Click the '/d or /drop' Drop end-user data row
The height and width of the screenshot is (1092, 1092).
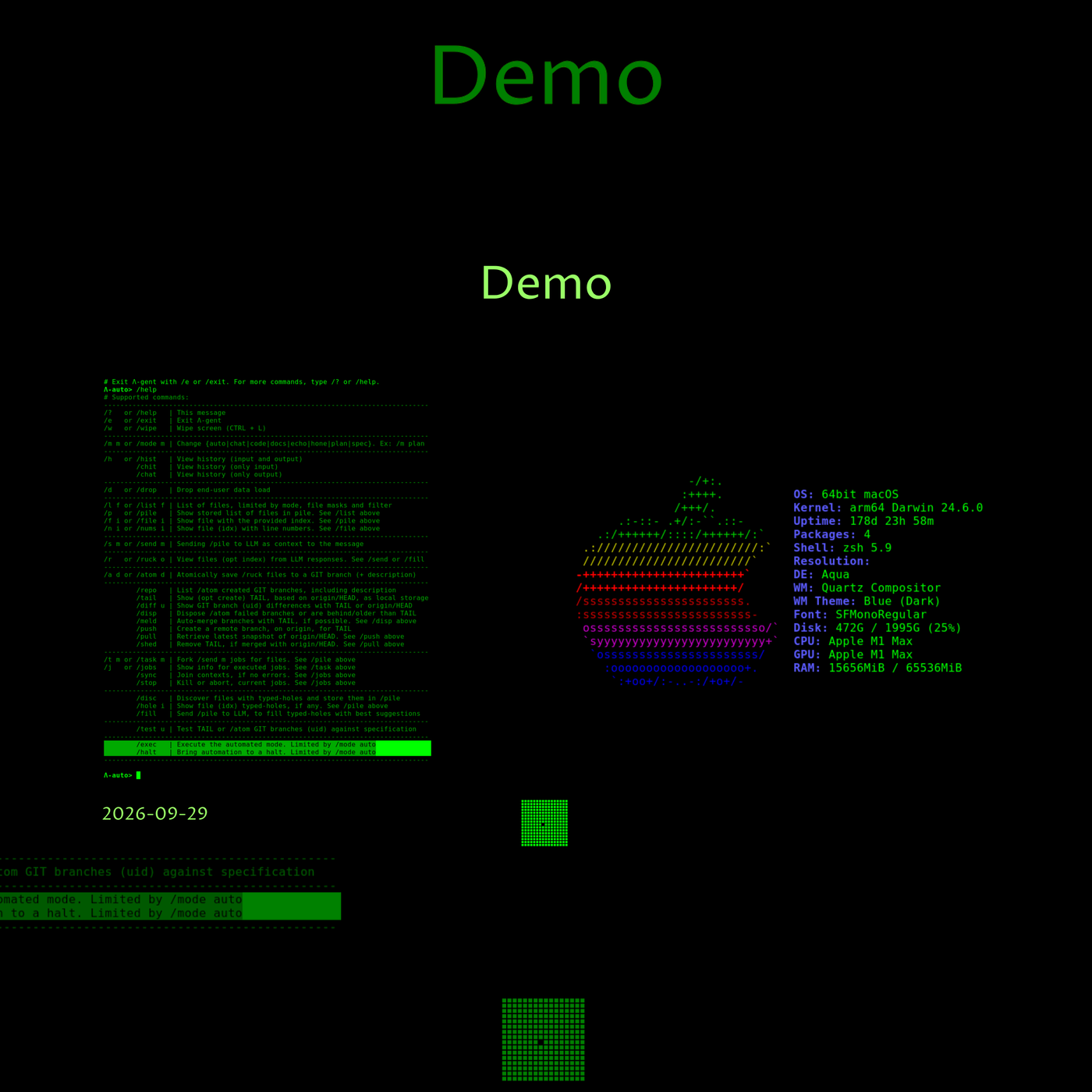pyautogui.click(x=187, y=490)
